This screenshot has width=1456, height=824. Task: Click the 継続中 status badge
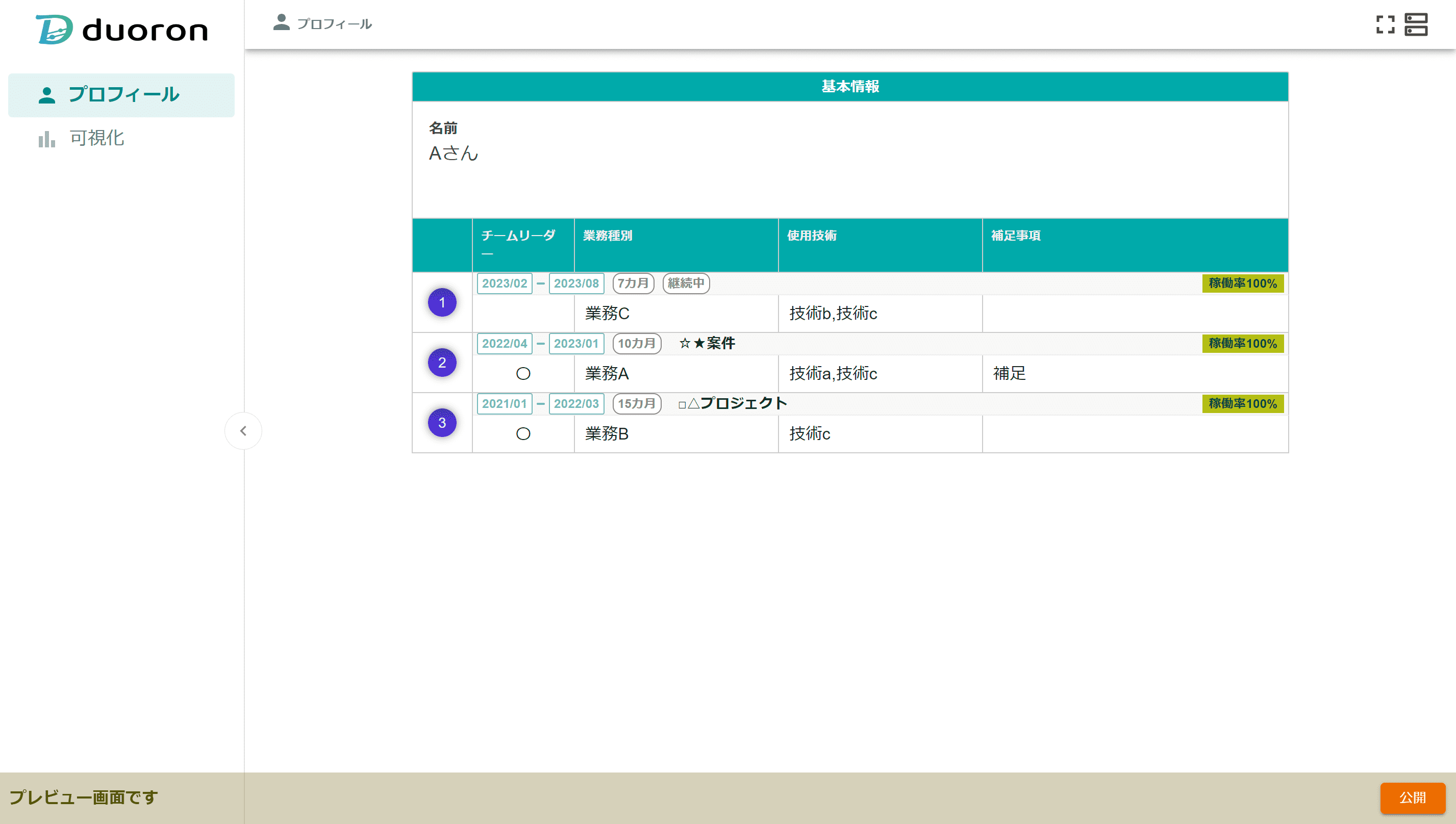point(686,284)
